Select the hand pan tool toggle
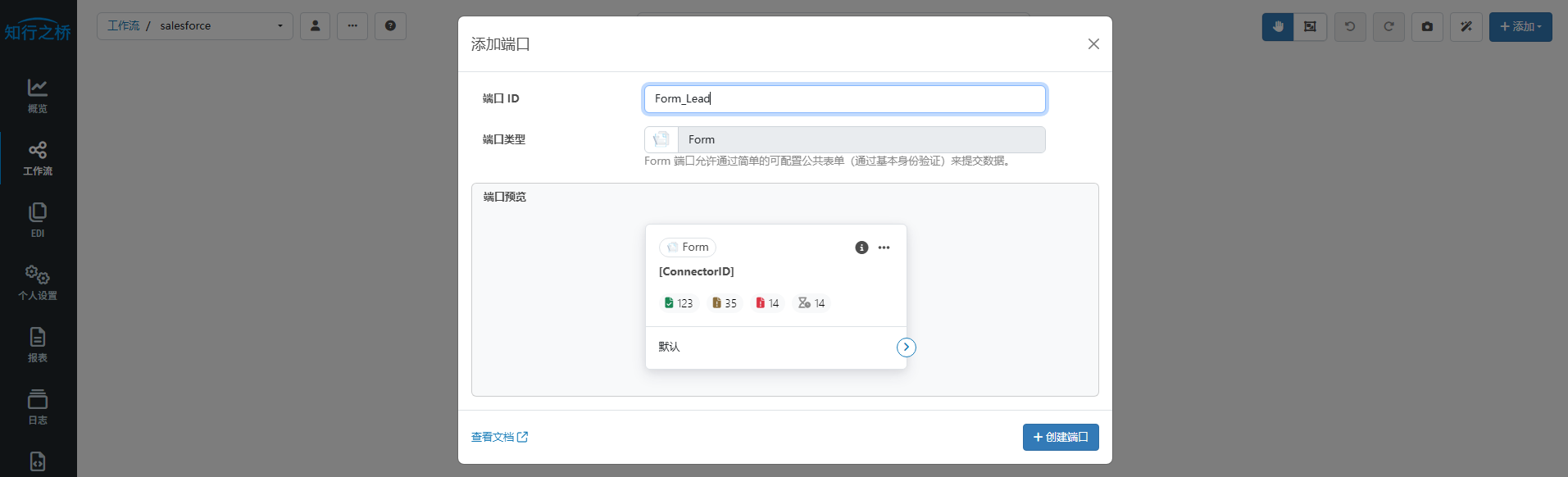 point(1277,26)
